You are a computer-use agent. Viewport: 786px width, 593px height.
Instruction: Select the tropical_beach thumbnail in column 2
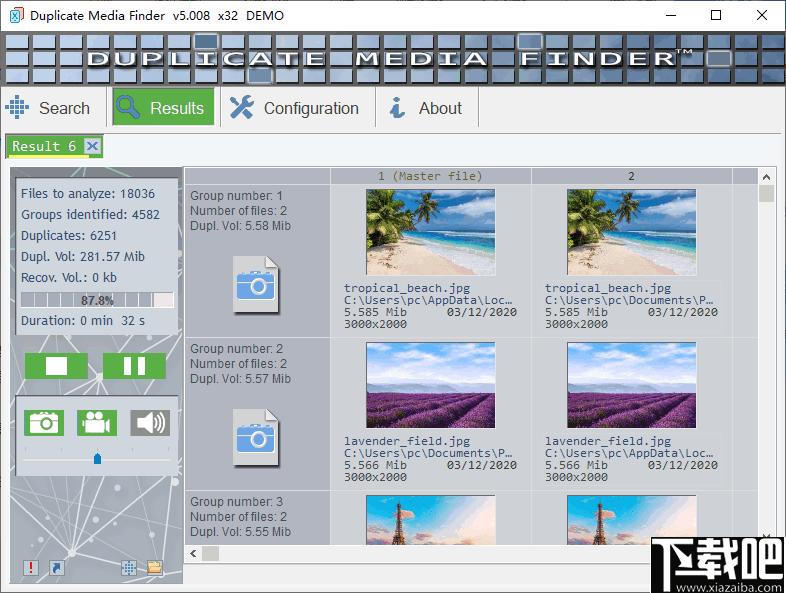[x=632, y=232]
